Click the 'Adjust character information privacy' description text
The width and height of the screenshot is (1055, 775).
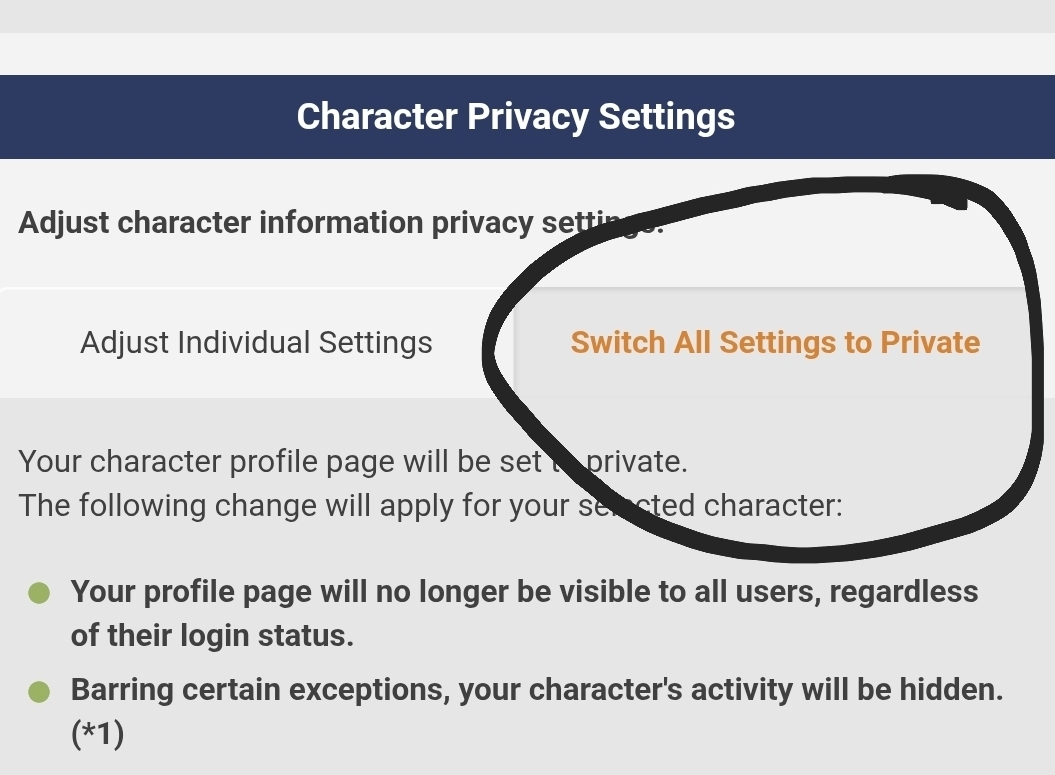[280, 222]
